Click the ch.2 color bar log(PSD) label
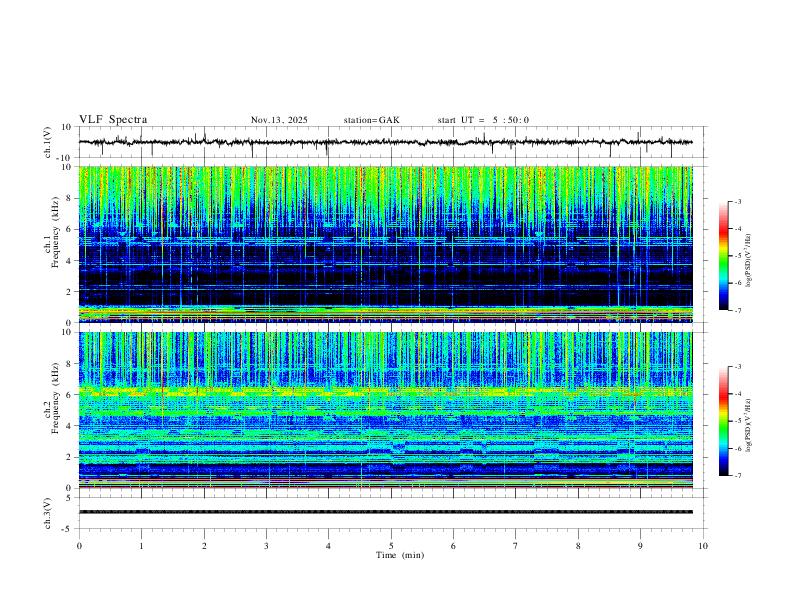 point(748,425)
